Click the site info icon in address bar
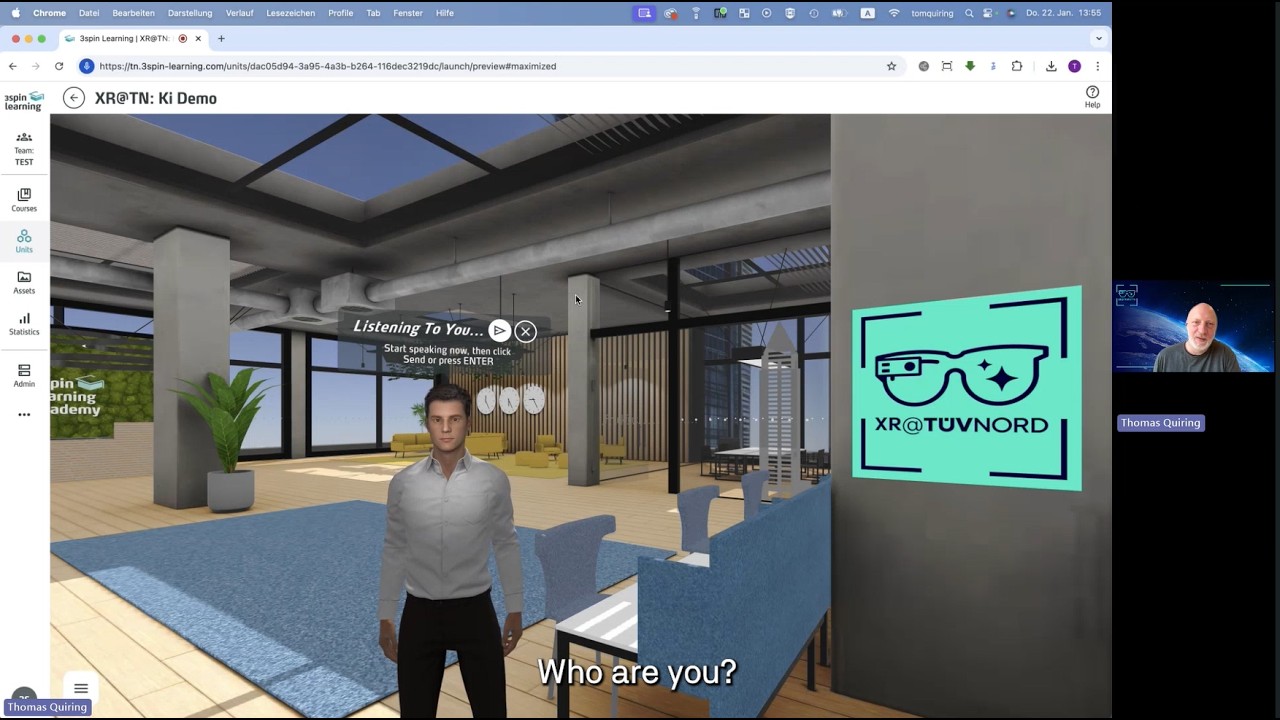This screenshot has height=720, width=1280. click(x=86, y=66)
